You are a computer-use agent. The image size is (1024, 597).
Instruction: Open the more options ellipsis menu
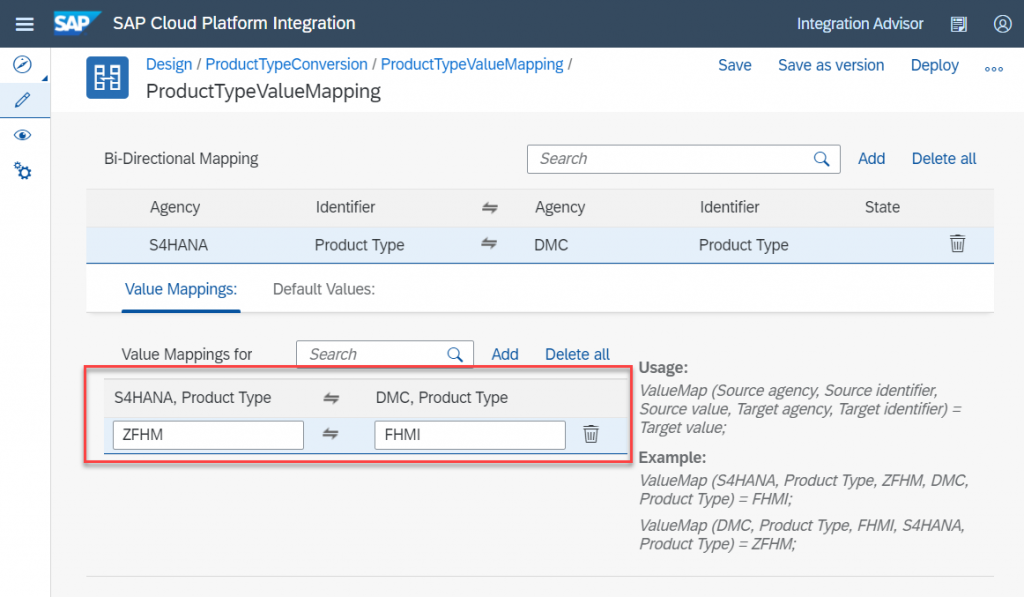coord(993,69)
